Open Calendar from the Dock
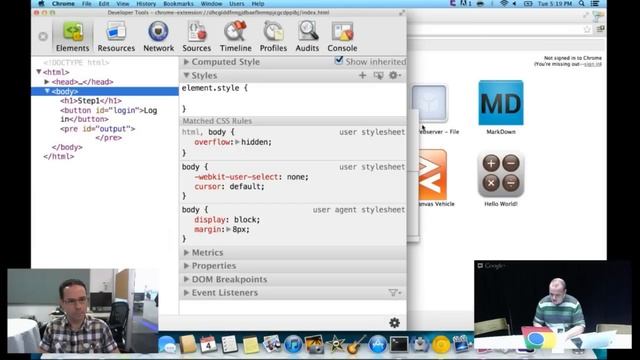 208,344
